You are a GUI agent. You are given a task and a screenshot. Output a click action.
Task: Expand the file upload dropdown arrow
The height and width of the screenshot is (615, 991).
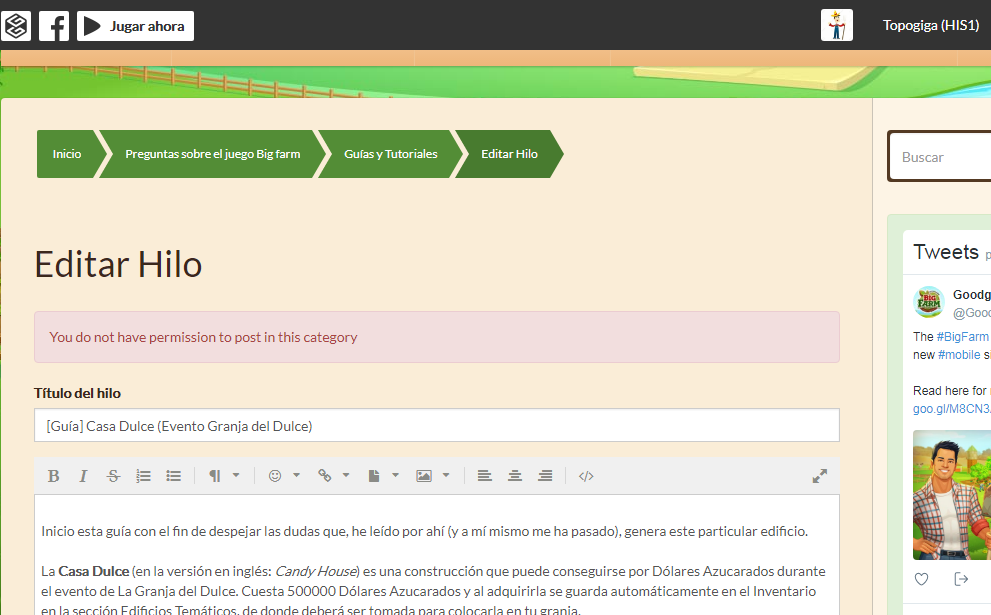[396, 475]
